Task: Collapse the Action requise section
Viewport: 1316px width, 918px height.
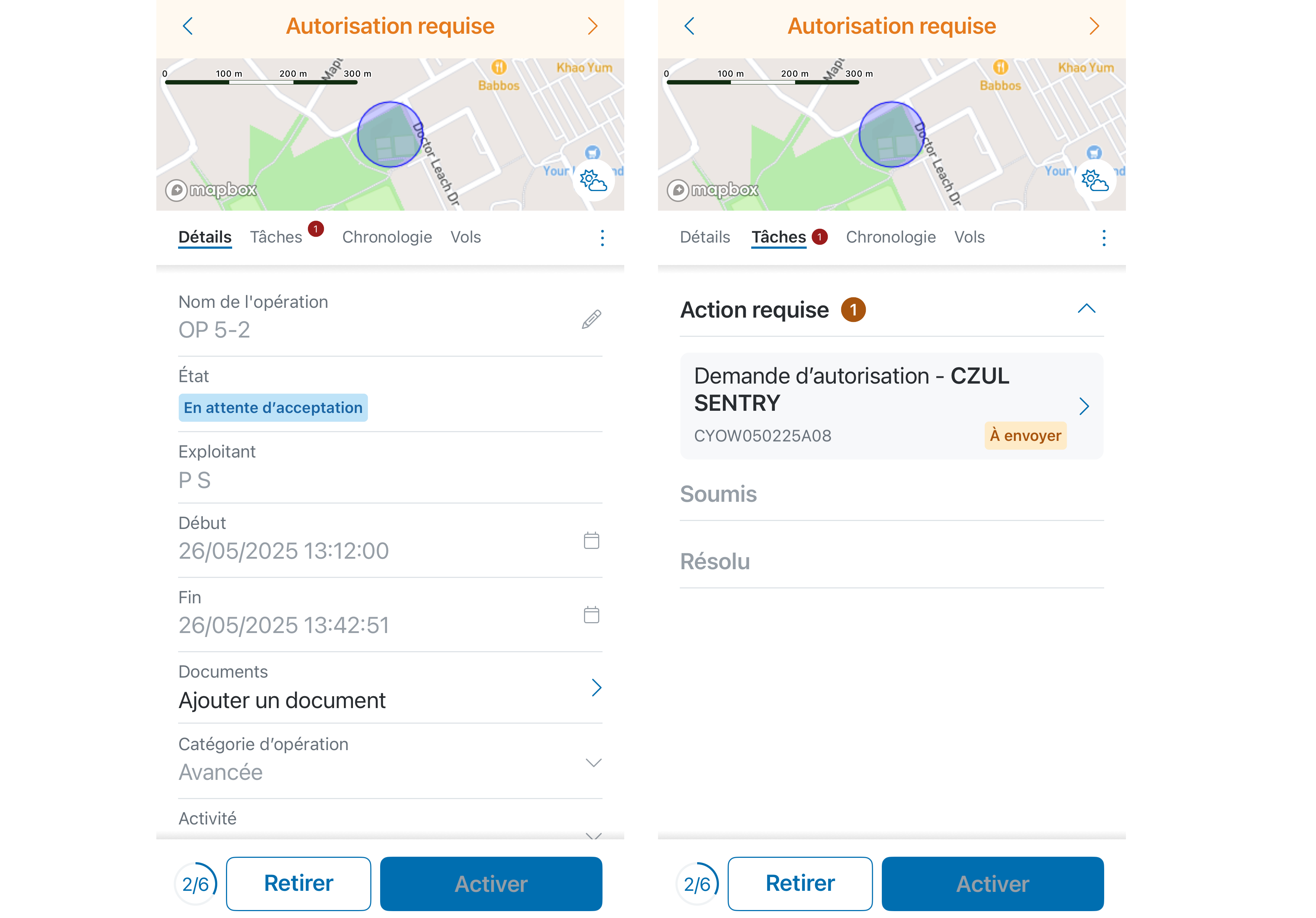Action: (x=1086, y=308)
